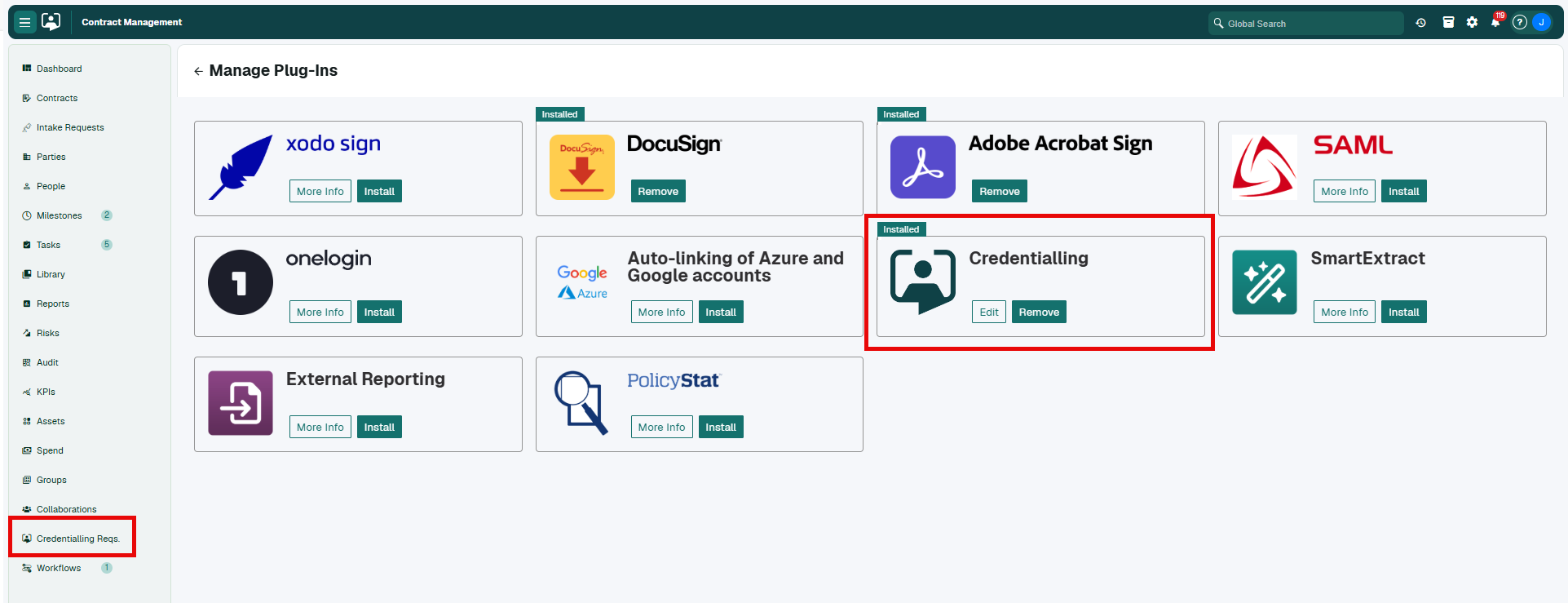This screenshot has height=603, width=1568.
Task: Remove the Credentialling plug-in
Action: pyautogui.click(x=1039, y=312)
